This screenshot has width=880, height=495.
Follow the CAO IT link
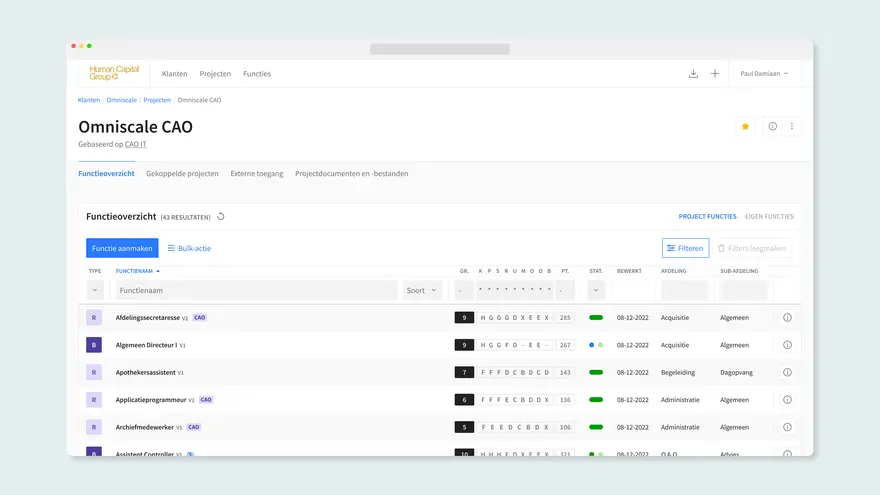(135, 144)
